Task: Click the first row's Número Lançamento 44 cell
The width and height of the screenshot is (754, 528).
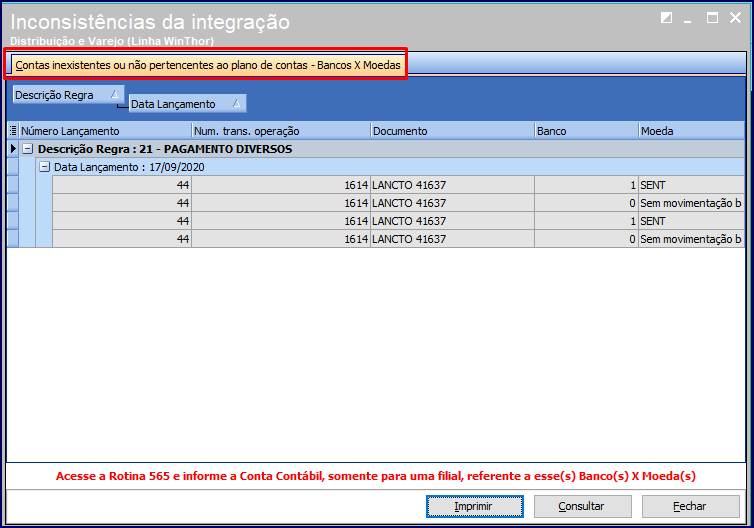Action: [x=122, y=185]
